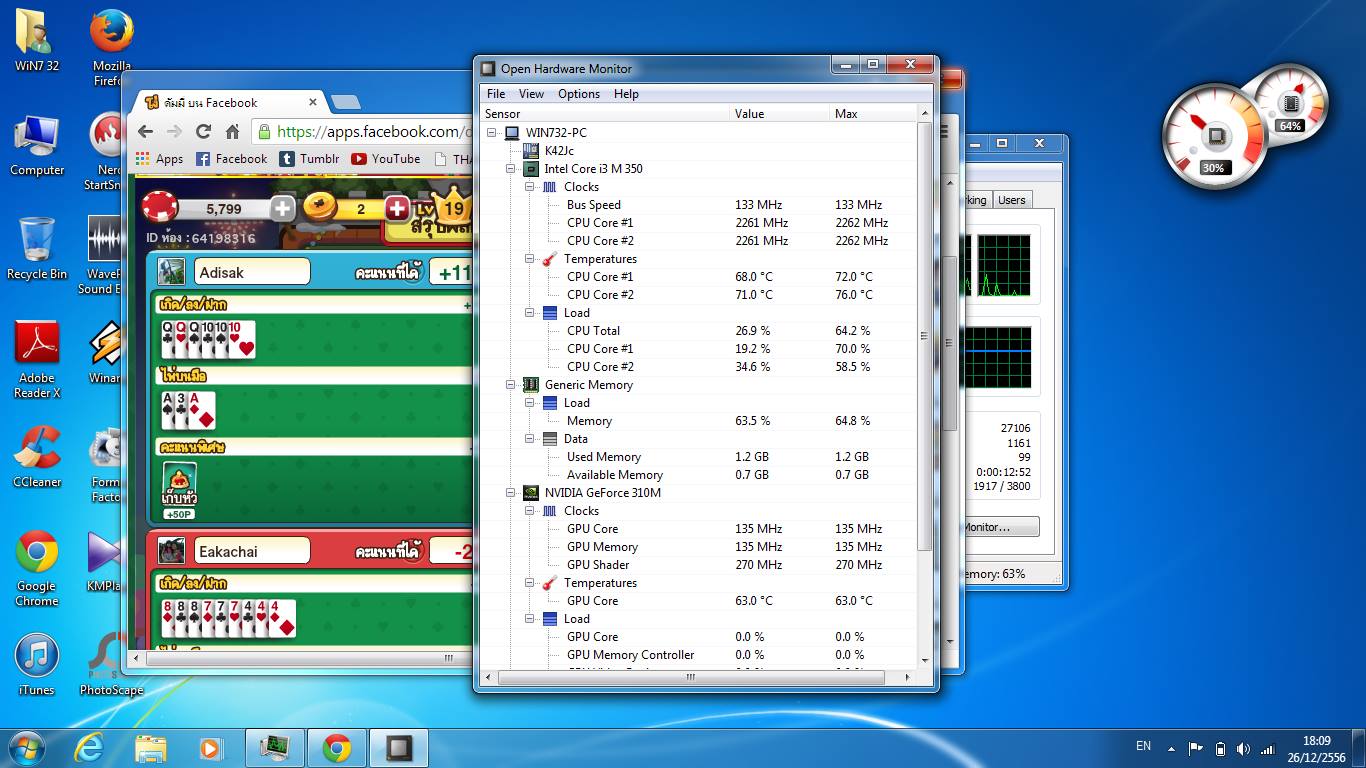1366x768 pixels.
Task: Click the red plus beside coins
Action: [397, 208]
